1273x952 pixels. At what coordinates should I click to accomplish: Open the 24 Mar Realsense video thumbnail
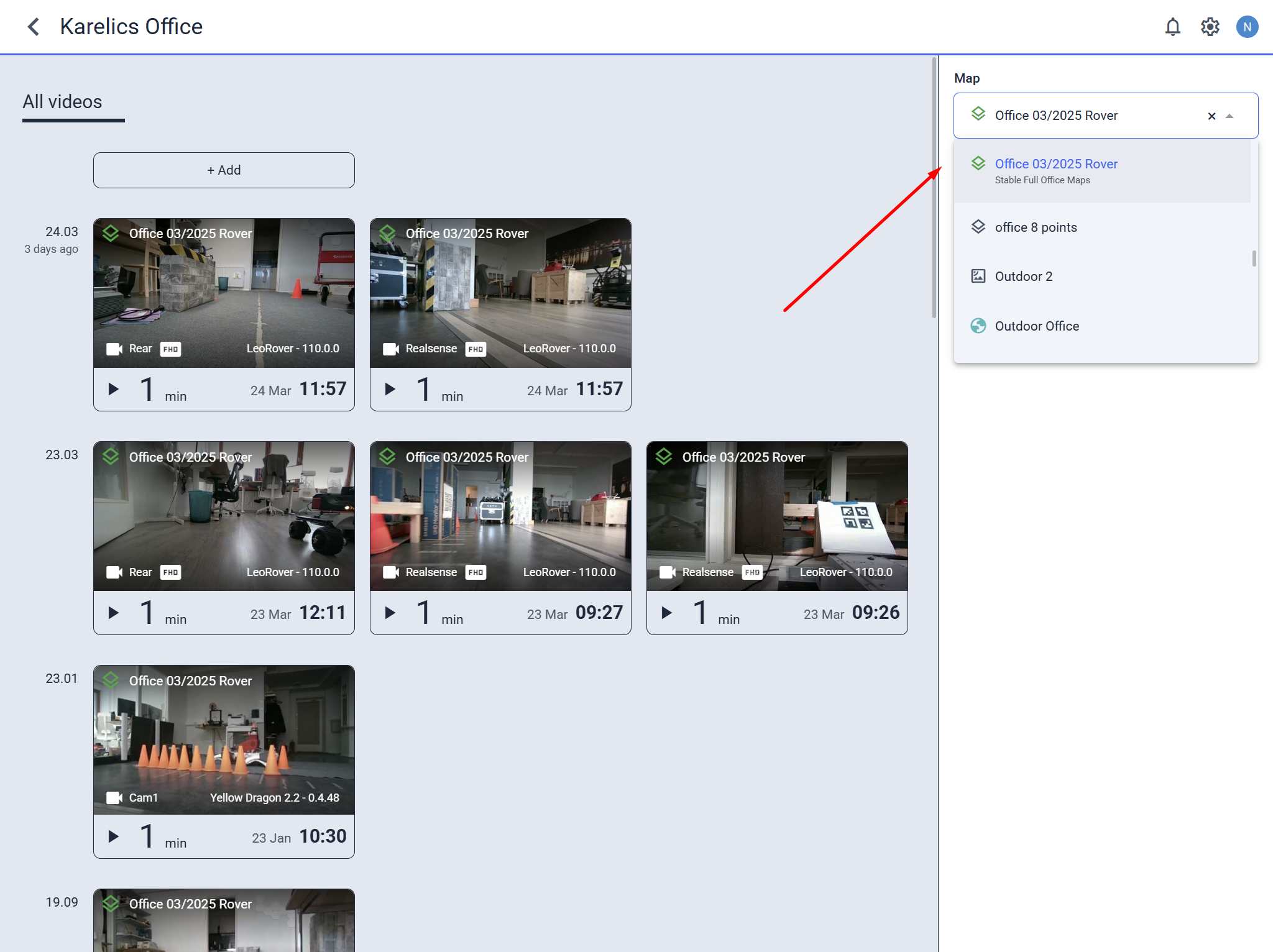500,293
